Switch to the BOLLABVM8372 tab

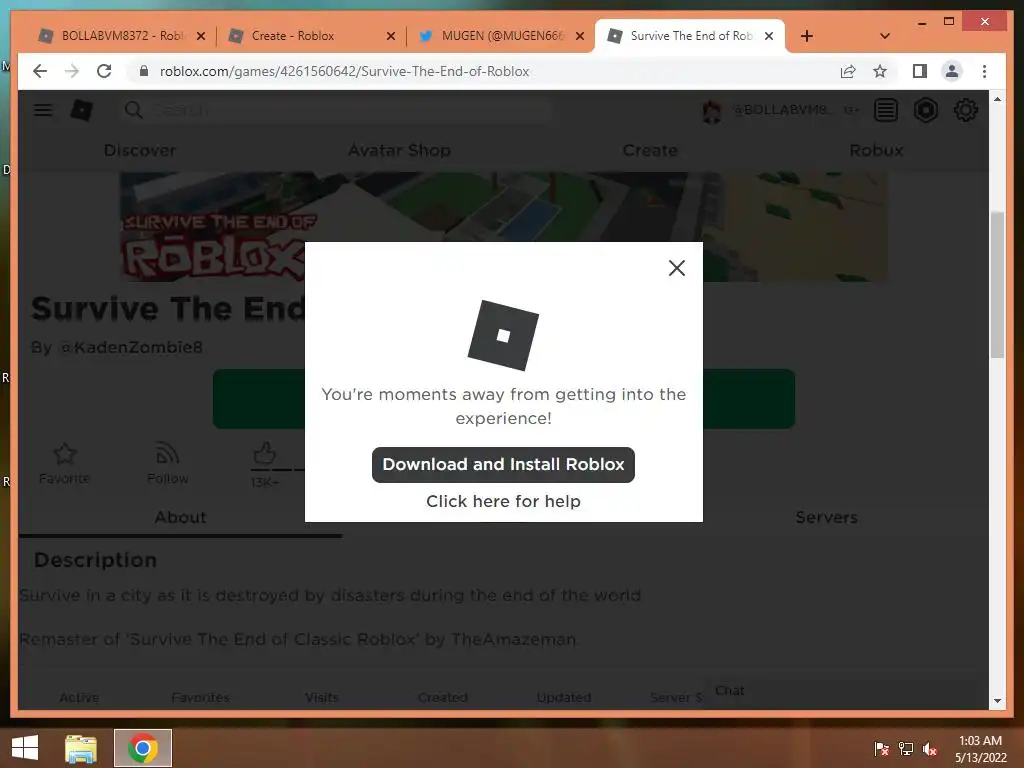[x=121, y=36]
